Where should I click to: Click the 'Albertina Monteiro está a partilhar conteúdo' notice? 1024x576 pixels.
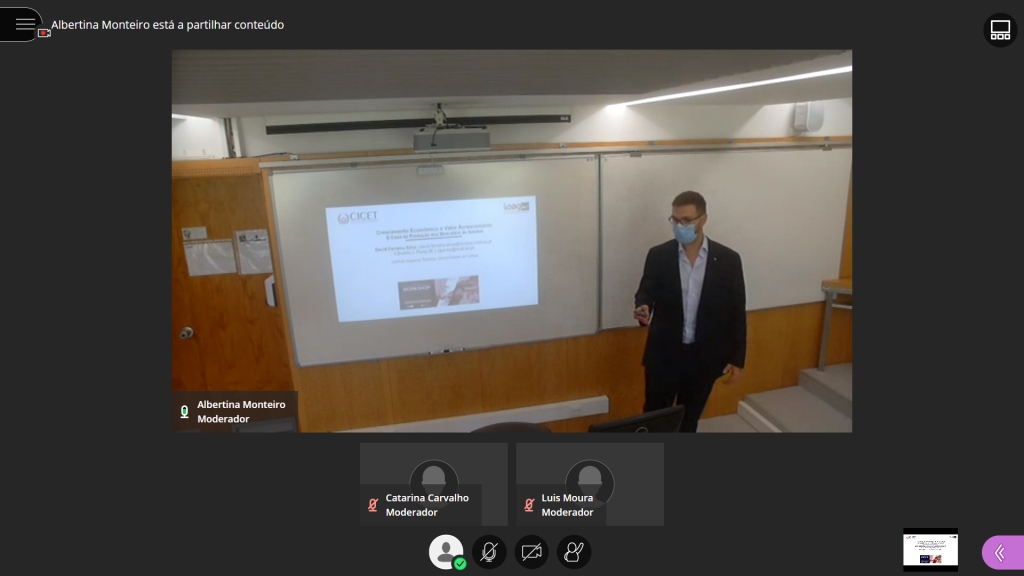tap(167, 25)
